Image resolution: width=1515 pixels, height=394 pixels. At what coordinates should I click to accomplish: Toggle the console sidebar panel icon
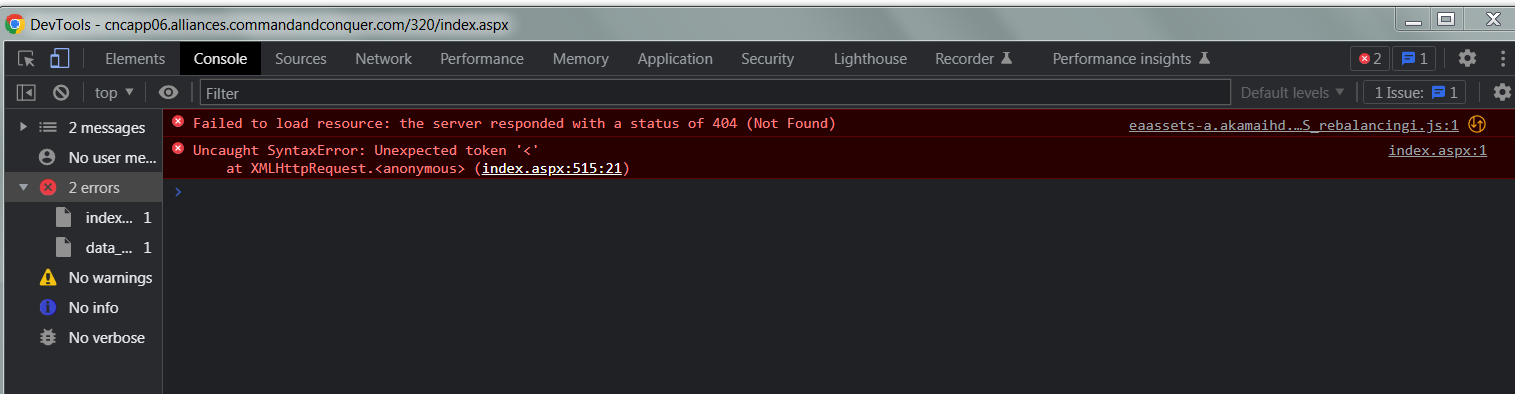point(27,92)
